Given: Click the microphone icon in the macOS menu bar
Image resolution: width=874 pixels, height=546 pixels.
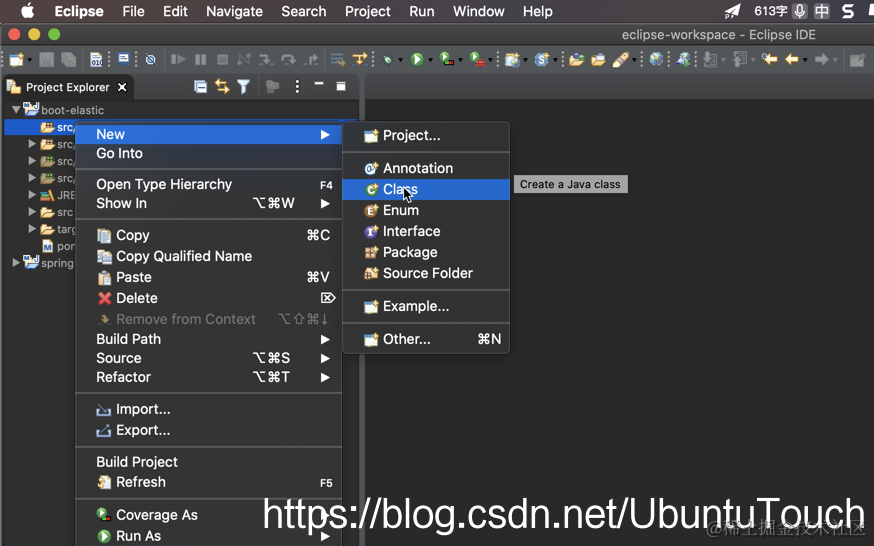Looking at the screenshot, I should pos(799,11).
